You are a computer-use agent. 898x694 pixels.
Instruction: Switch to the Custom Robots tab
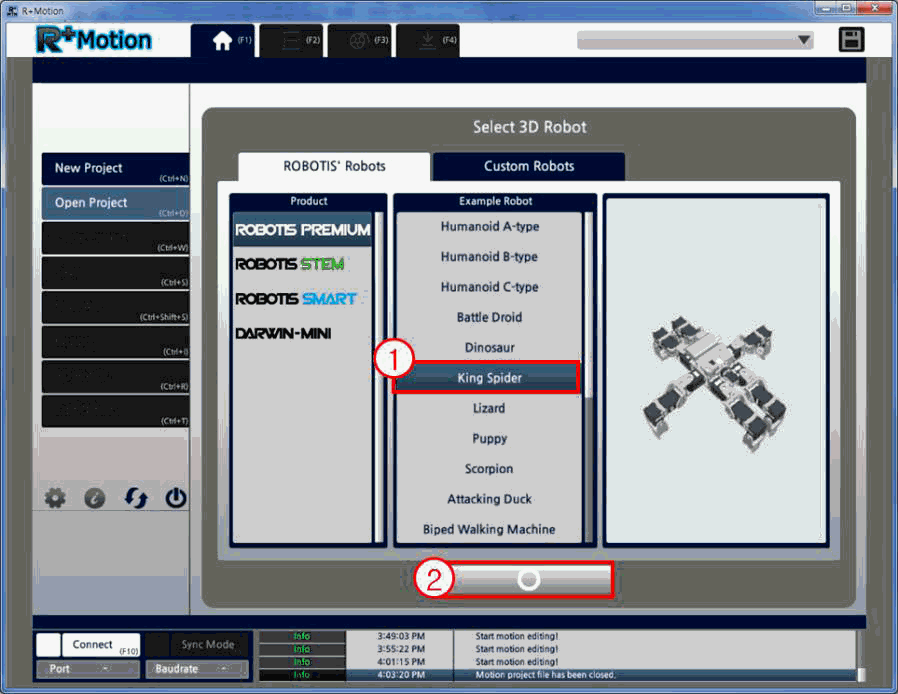[x=529, y=167]
